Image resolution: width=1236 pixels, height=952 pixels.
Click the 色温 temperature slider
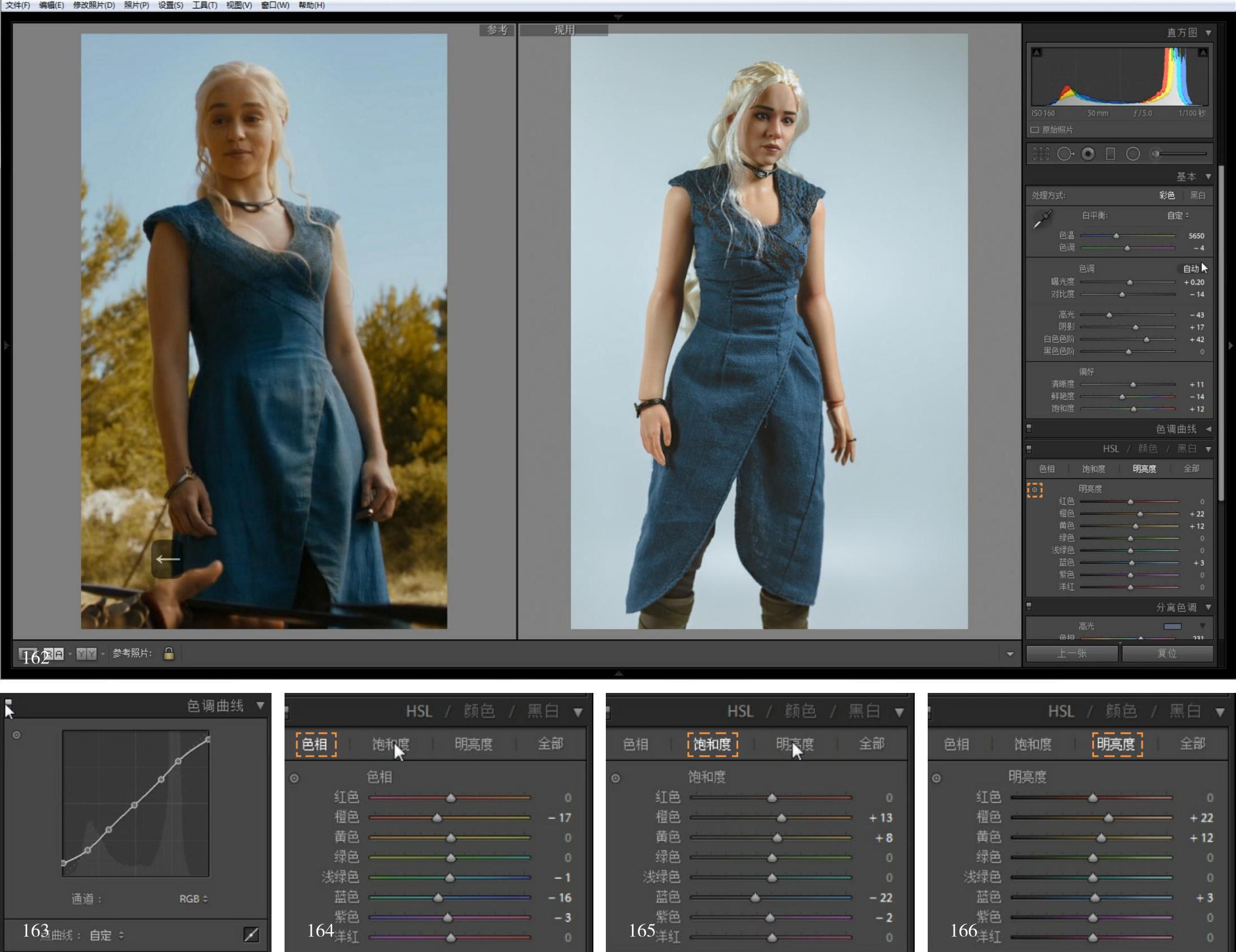tap(1128, 235)
